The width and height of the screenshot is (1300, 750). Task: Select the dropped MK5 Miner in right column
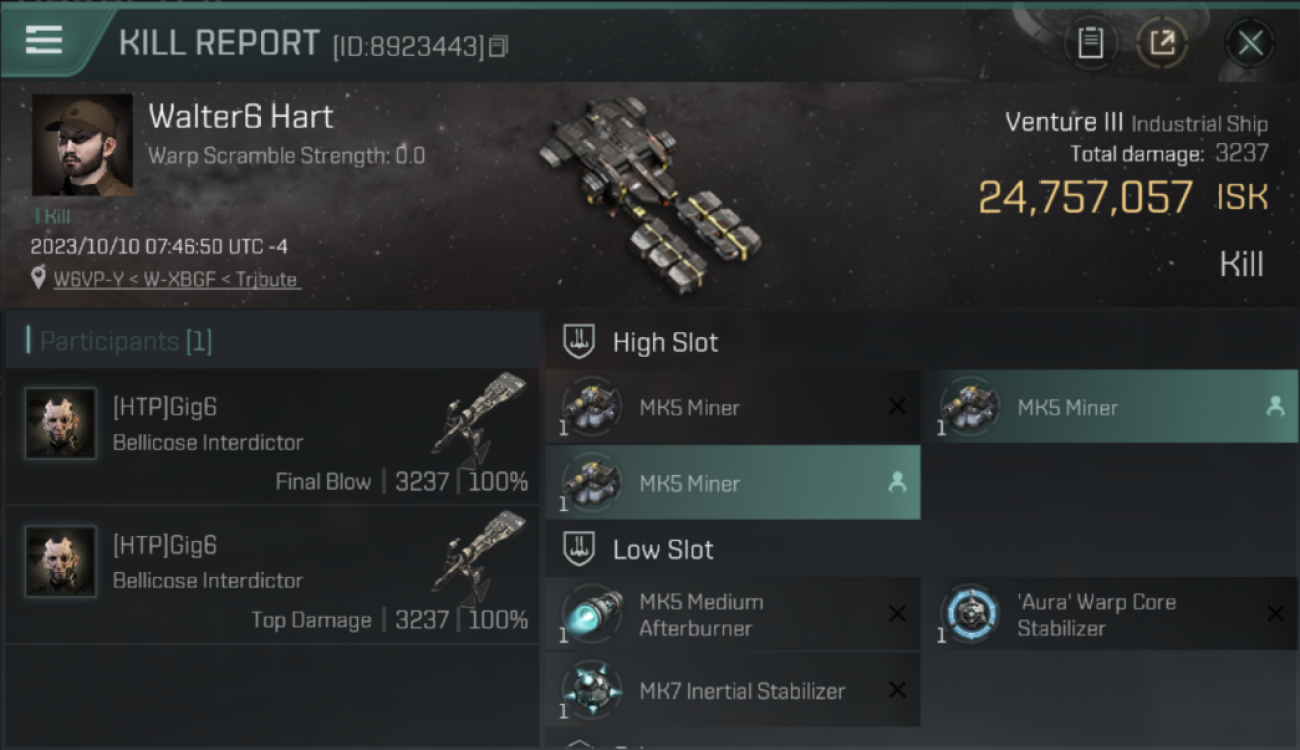[1109, 407]
